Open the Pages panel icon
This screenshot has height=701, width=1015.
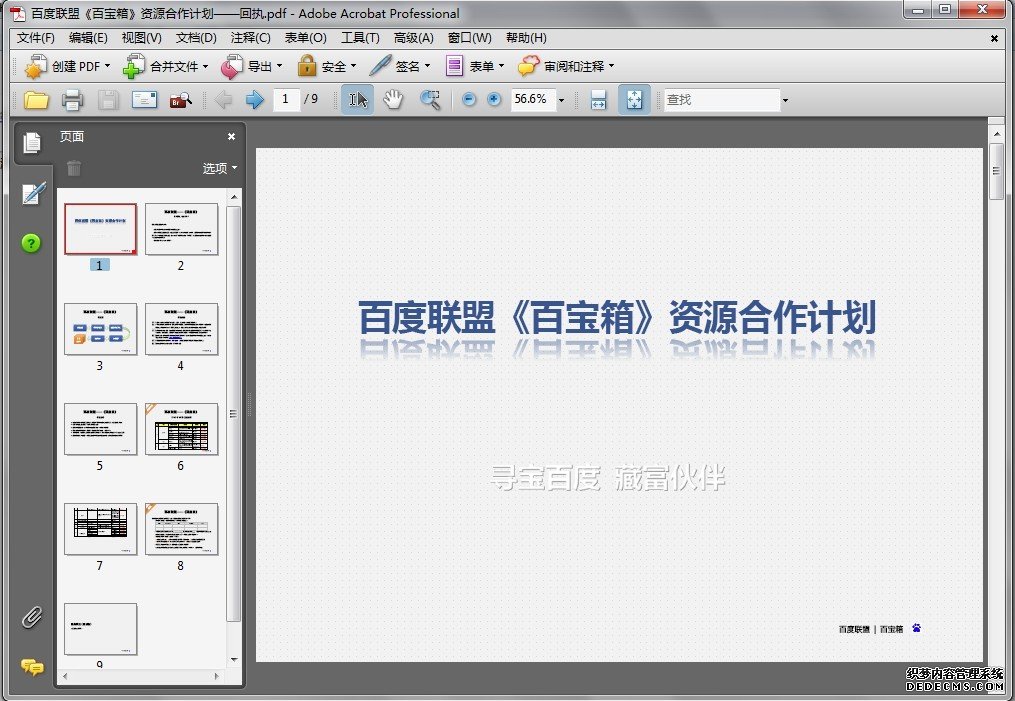pos(32,142)
